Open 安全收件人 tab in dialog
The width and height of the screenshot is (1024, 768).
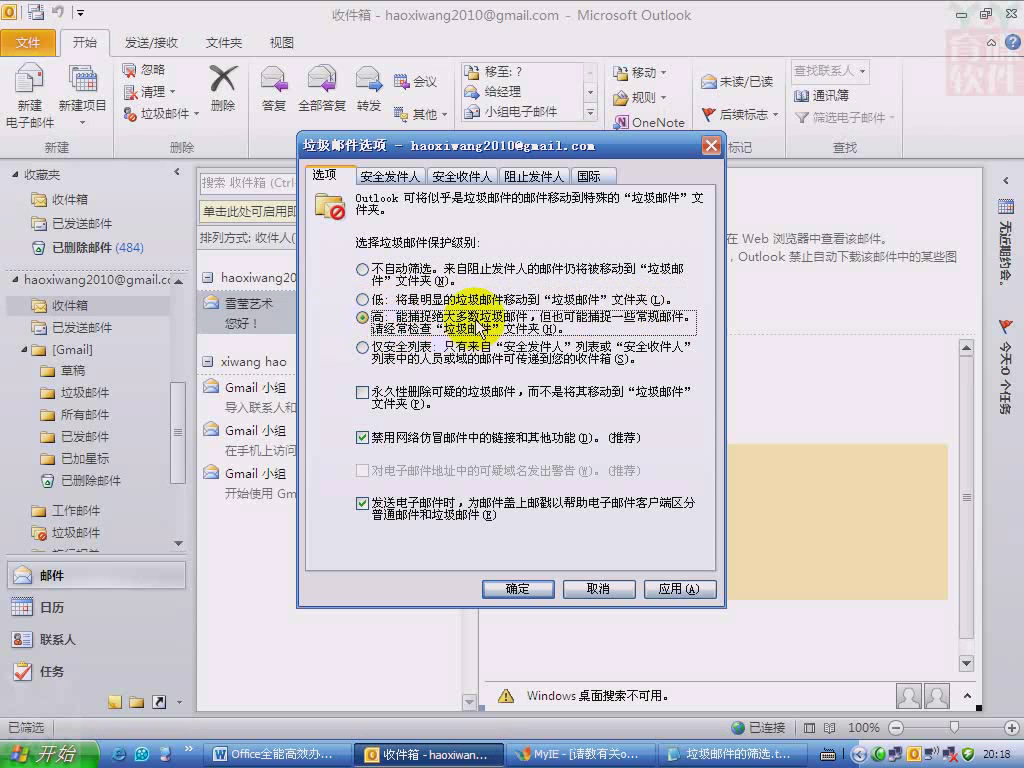[462, 176]
